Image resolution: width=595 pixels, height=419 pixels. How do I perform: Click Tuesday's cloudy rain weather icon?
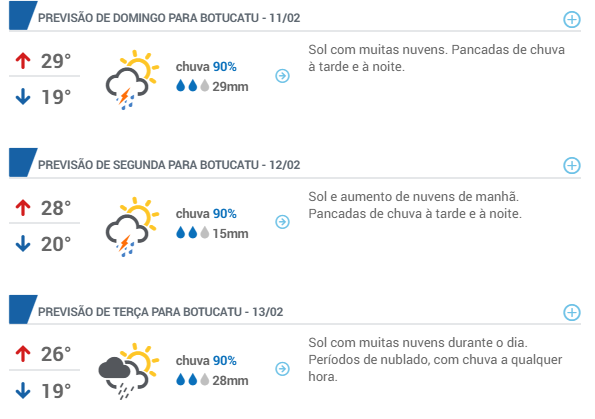[x=128, y=371]
